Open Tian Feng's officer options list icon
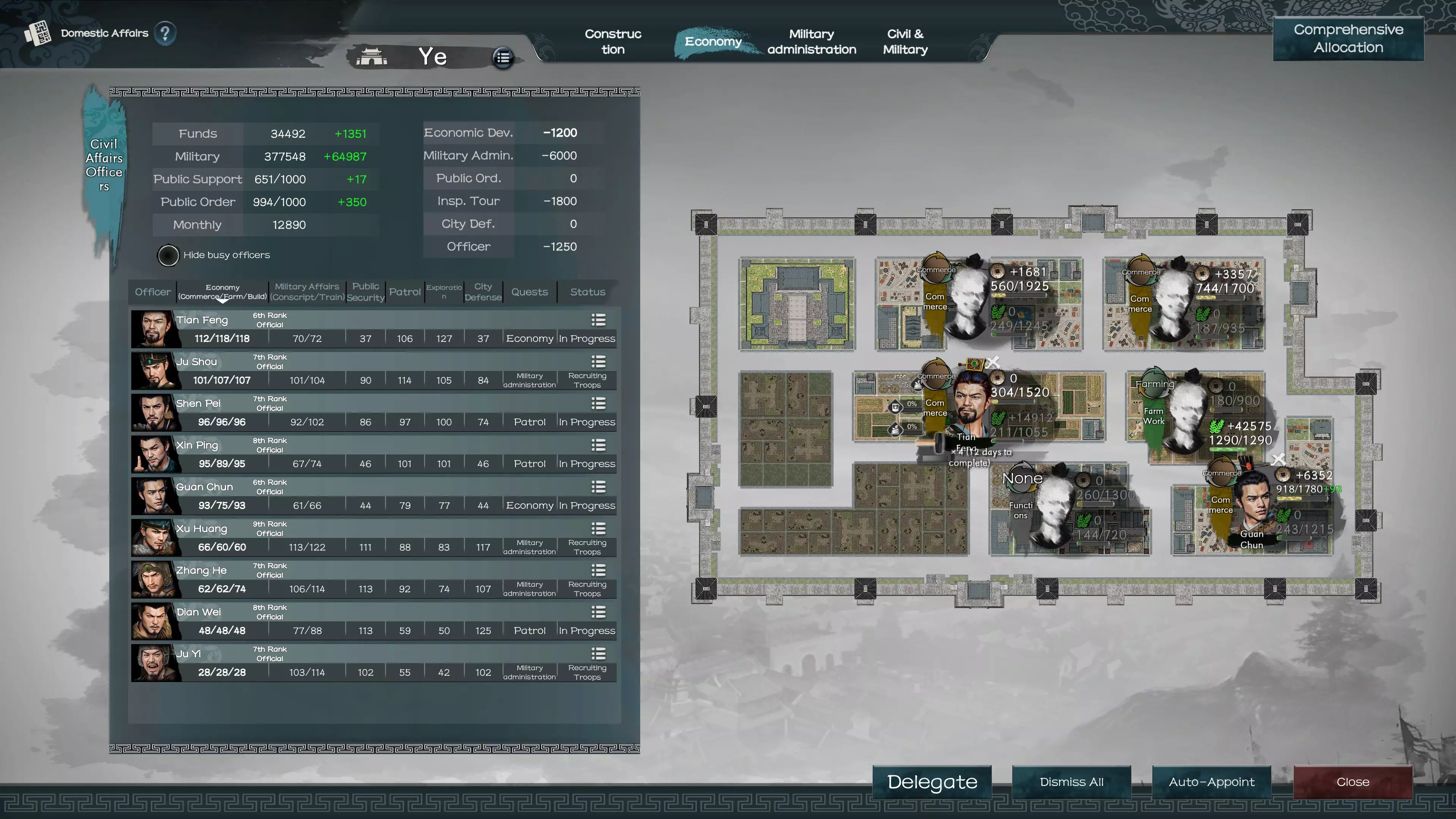The image size is (1456, 819). click(598, 320)
